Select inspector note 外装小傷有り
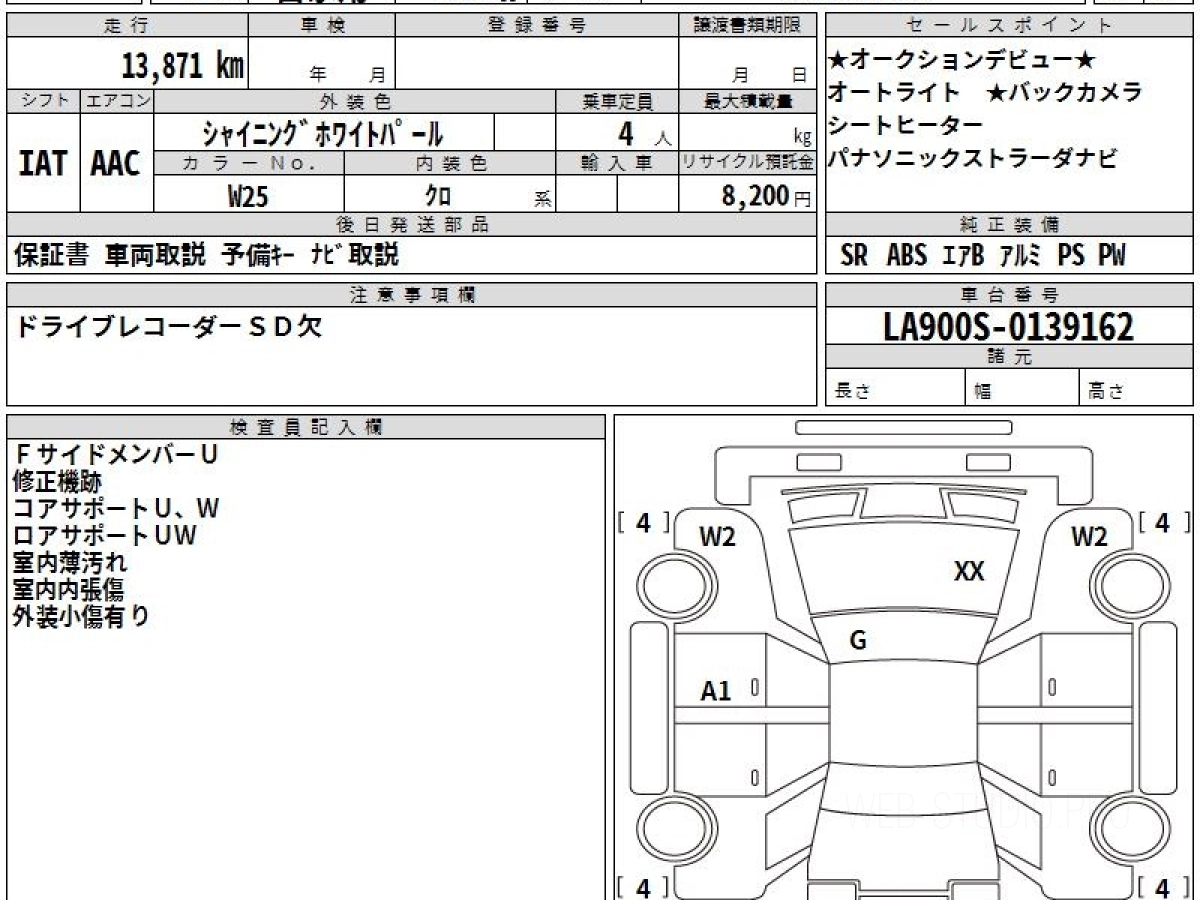Viewport: 1200px width, 900px height. pyautogui.click(x=81, y=617)
